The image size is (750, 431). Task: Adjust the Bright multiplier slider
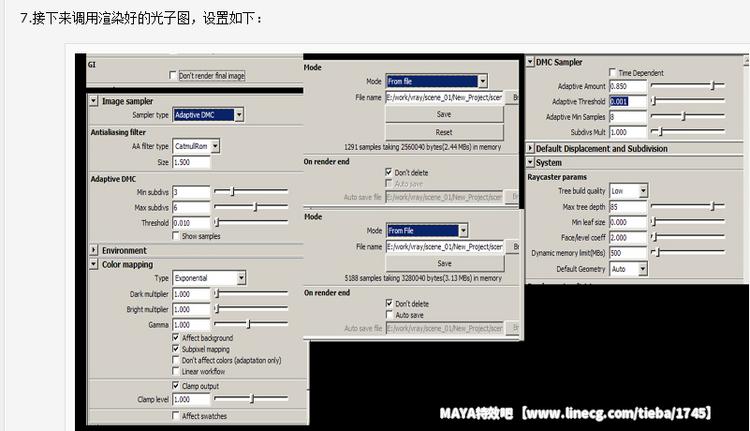click(217, 309)
